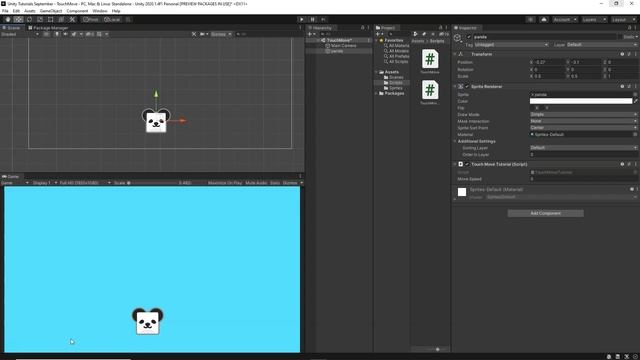
Task: Open the Draw Mode dropdown
Action: tap(584, 115)
